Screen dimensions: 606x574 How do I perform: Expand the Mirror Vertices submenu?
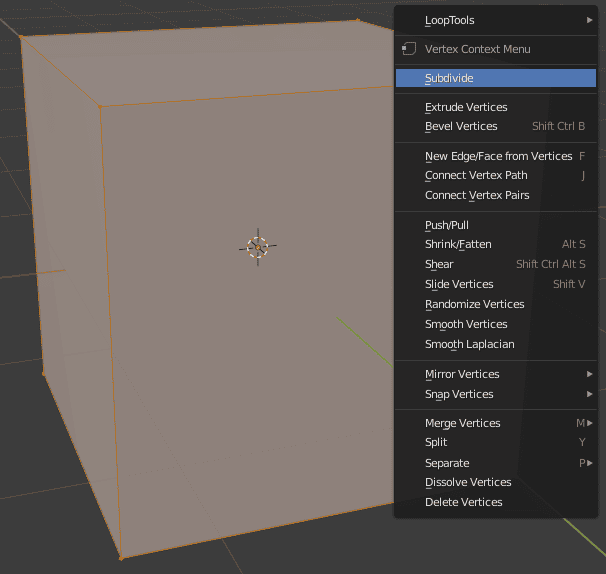tap(496, 374)
